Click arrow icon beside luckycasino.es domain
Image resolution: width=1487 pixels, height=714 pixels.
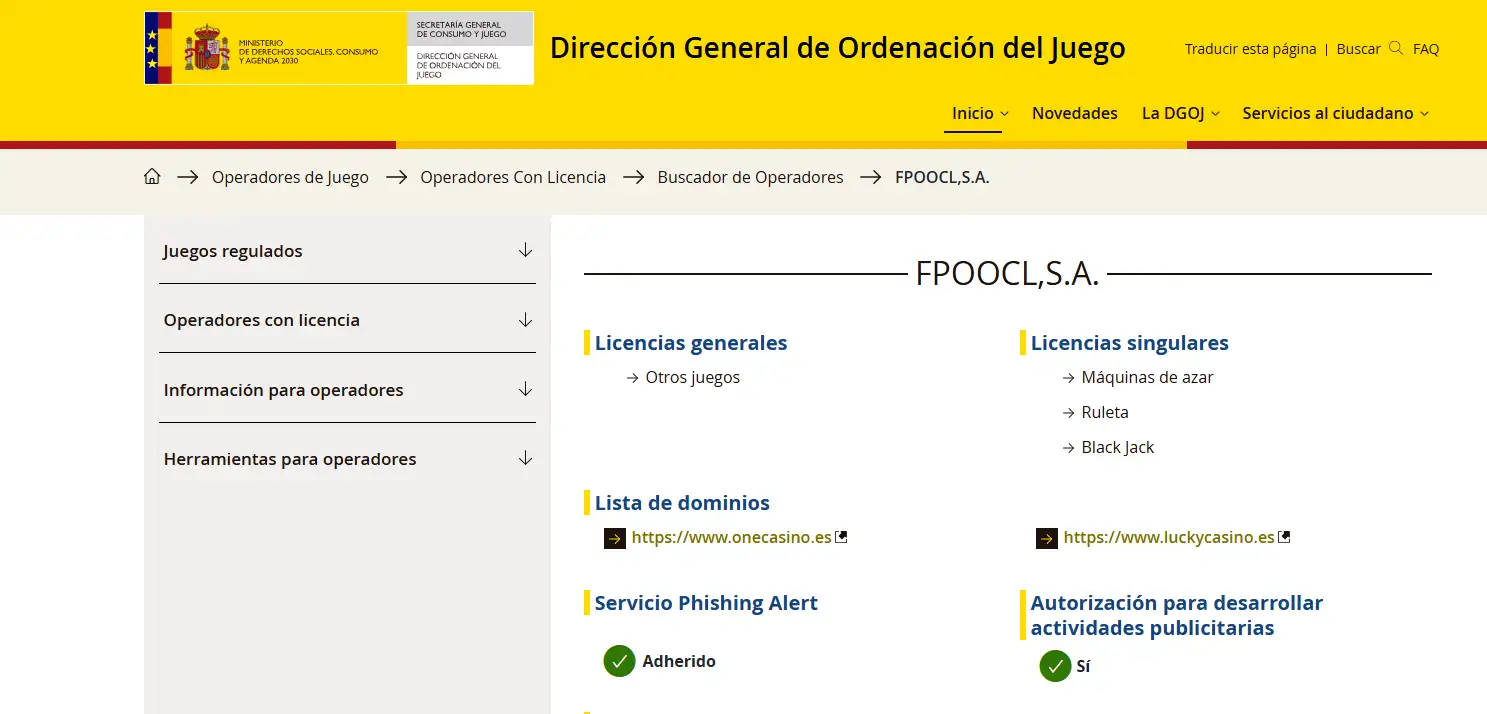tap(1047, 539)
